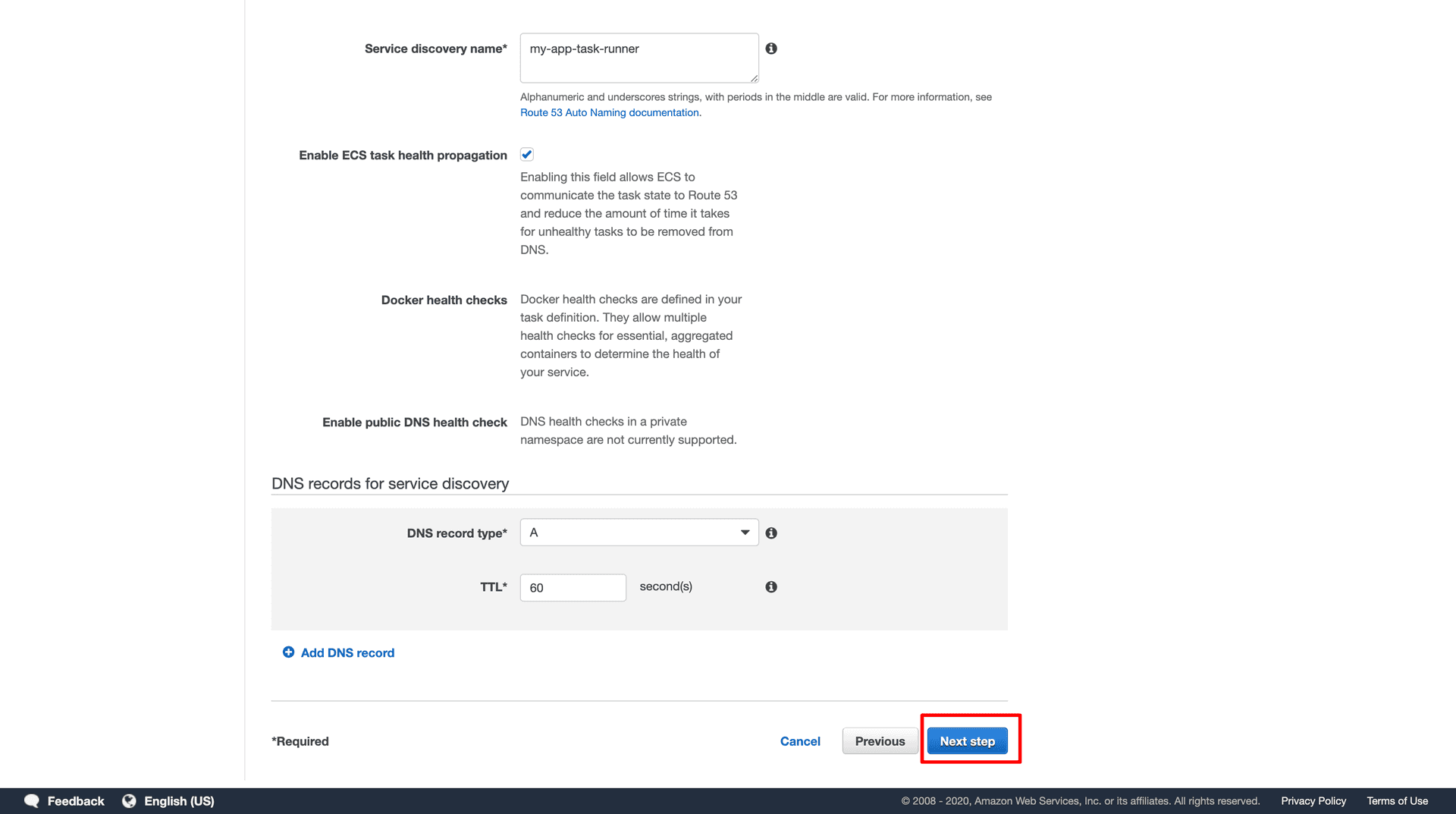Screen dimensions: 1456x814
Task: Click the Add DNS record link
Action: pos(347,653)
